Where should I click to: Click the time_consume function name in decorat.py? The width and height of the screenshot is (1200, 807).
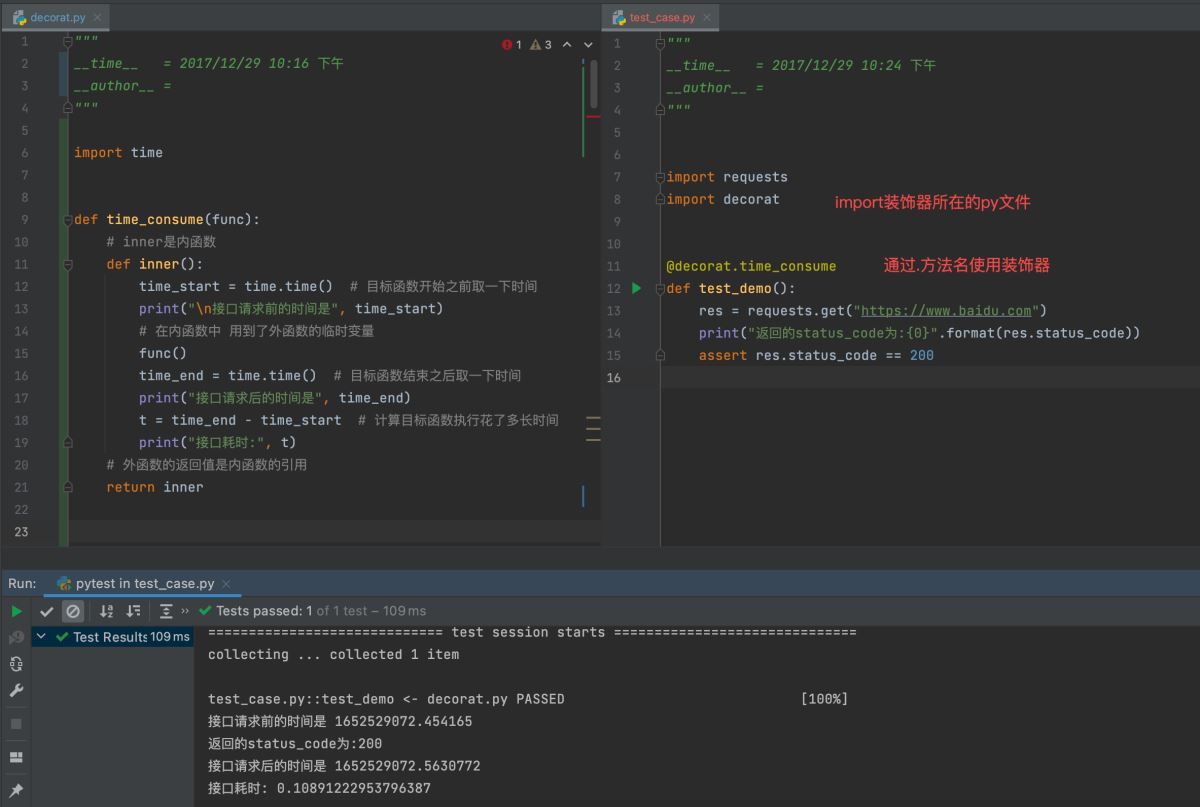point(155,219)
